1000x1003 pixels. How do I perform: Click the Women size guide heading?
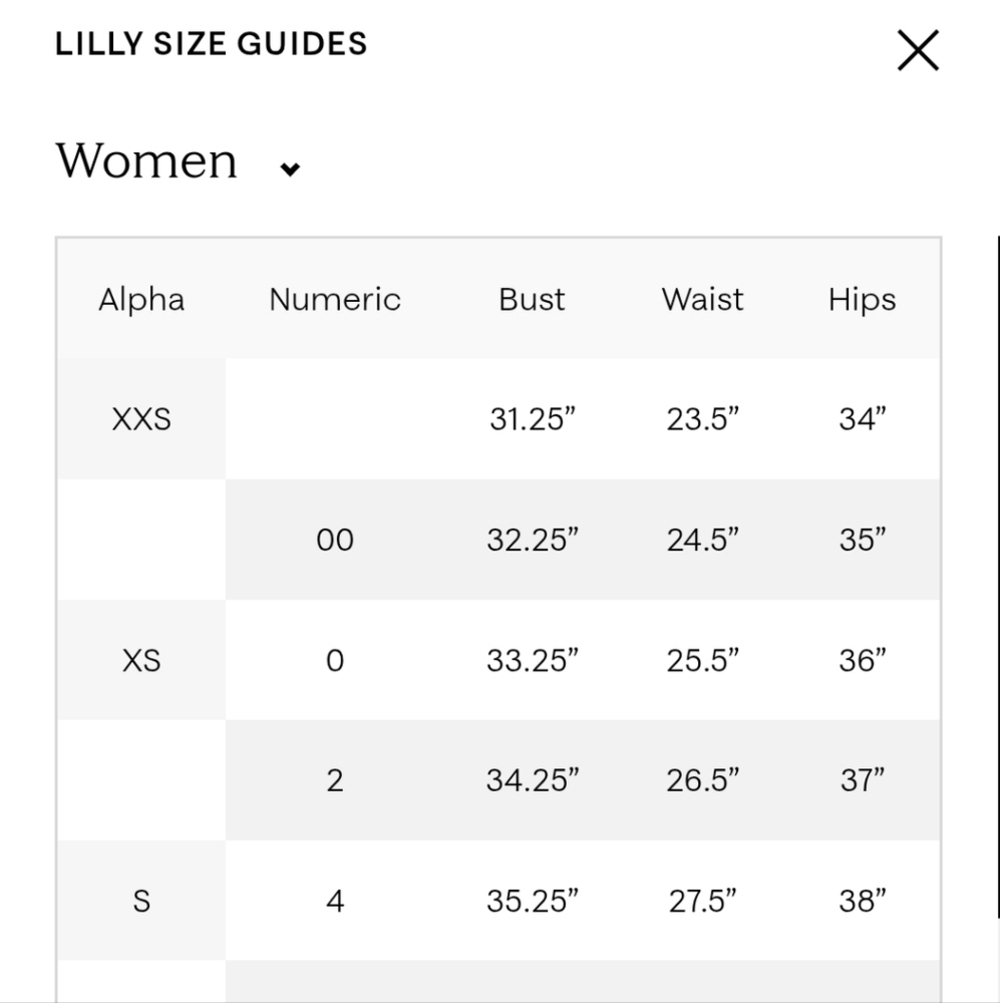click(x=147, y=161)
